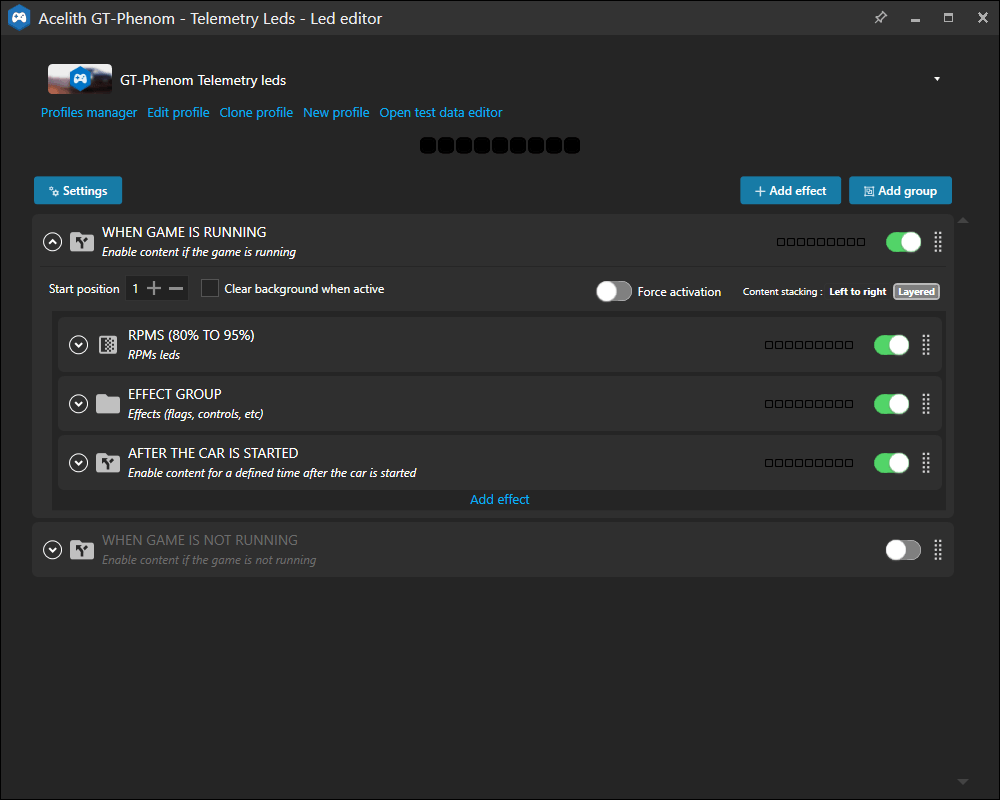The width and height of the screenshot is (1000, 800).
Task: Click the RPMS effect gauge icon
Action: pos(107,345)
